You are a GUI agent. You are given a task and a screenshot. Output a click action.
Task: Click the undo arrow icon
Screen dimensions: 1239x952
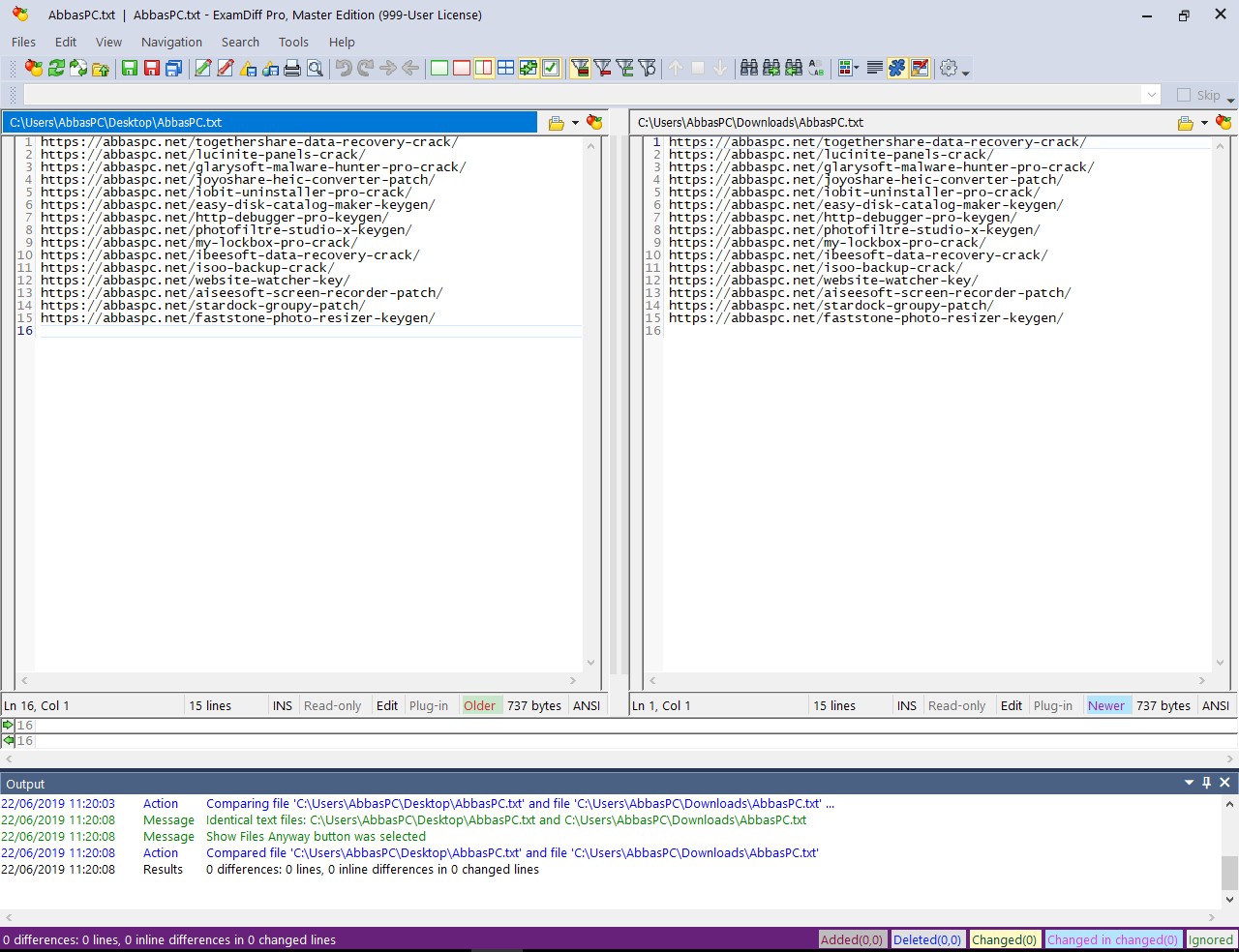[344, 68]
